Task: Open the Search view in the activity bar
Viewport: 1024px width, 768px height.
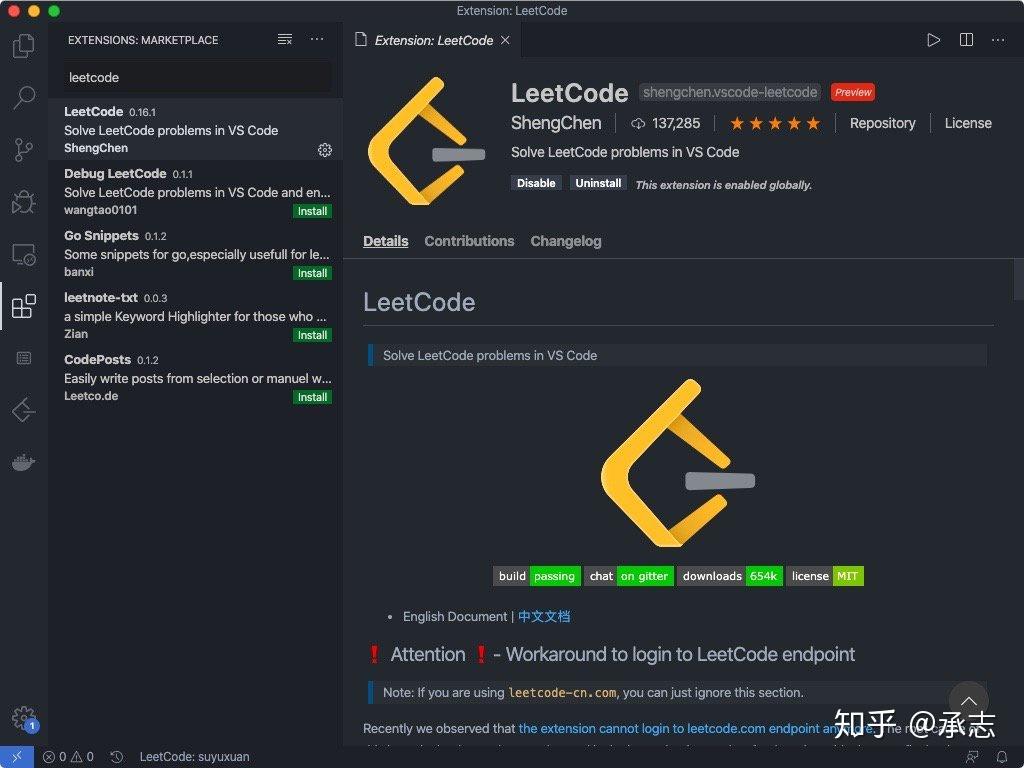Action: coord(24,98)
